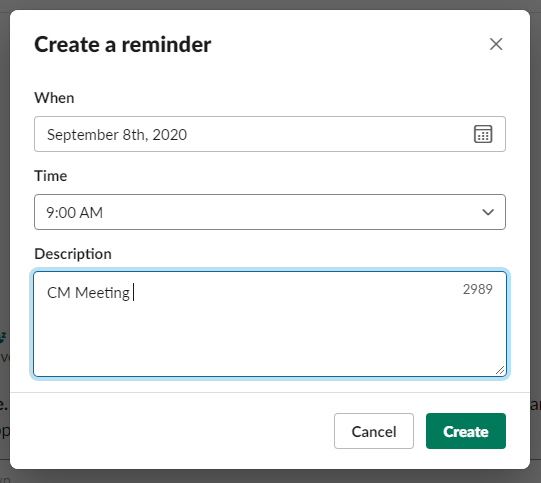Grab the text area resize handle
The image size is (541, 483).
coord(500,370)
